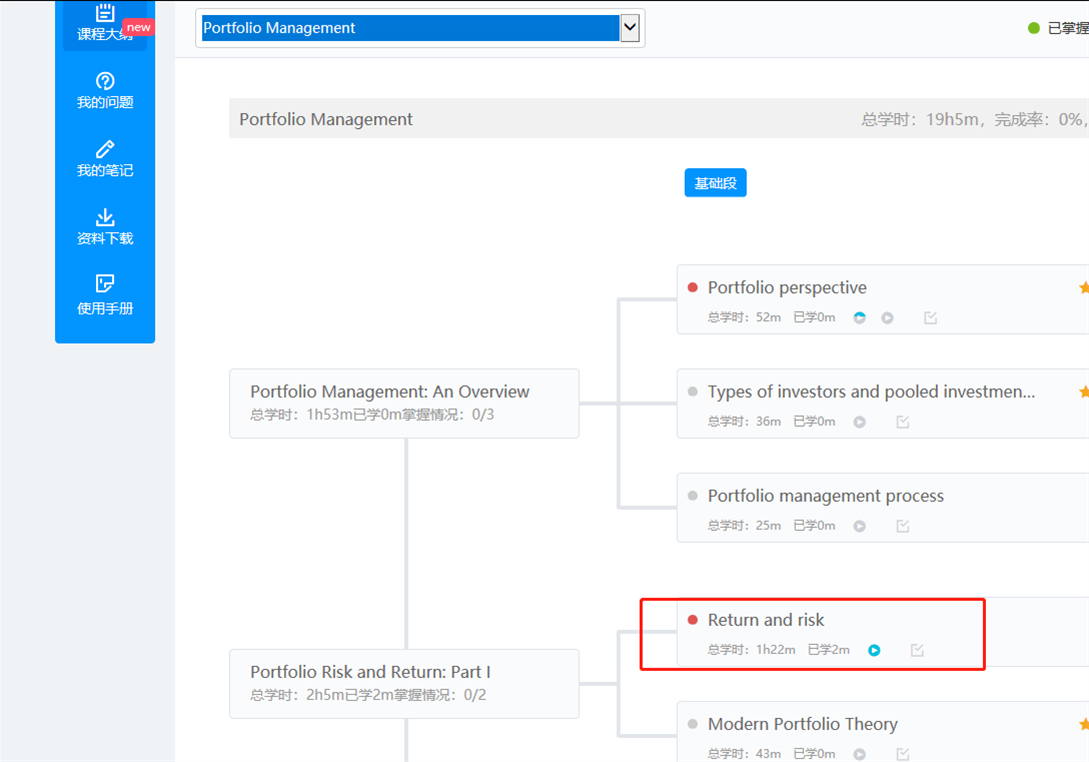1089x762 pixels.
Task: Open the exercise icon for Portfolio perspective
Action: tap(930, 318)
